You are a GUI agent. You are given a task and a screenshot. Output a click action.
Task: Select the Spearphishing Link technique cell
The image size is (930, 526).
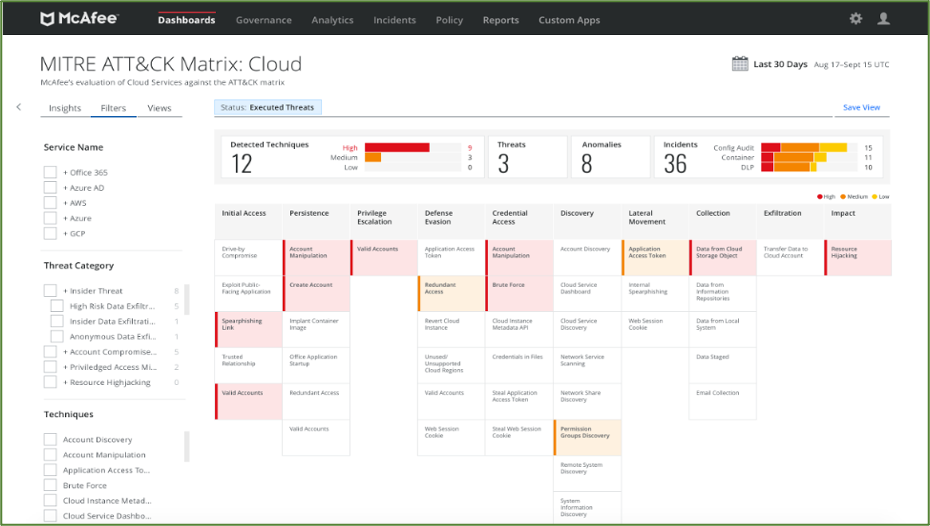click(x=249, y=329)
